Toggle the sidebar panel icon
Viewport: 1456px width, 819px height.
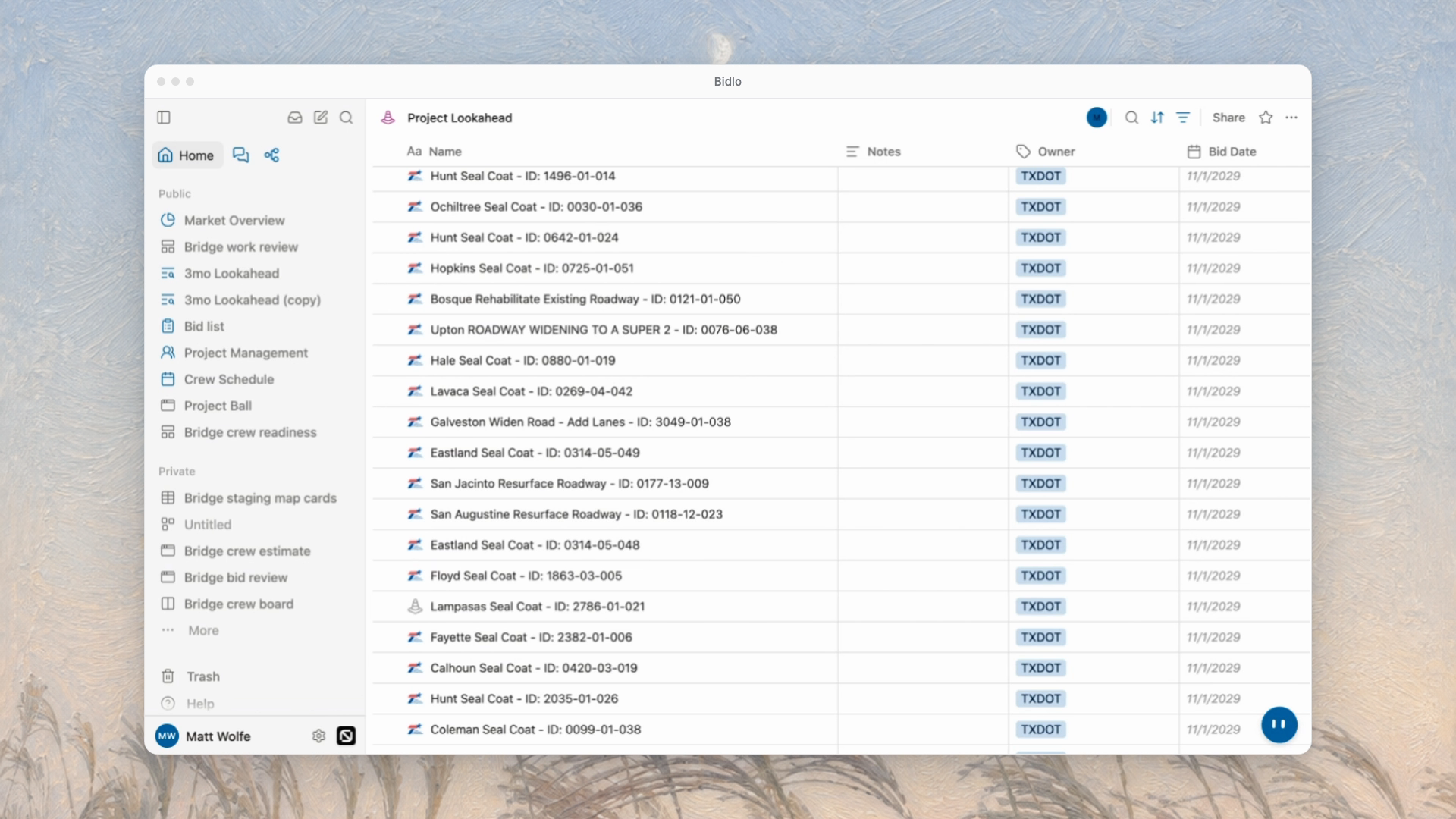point(164,118)
